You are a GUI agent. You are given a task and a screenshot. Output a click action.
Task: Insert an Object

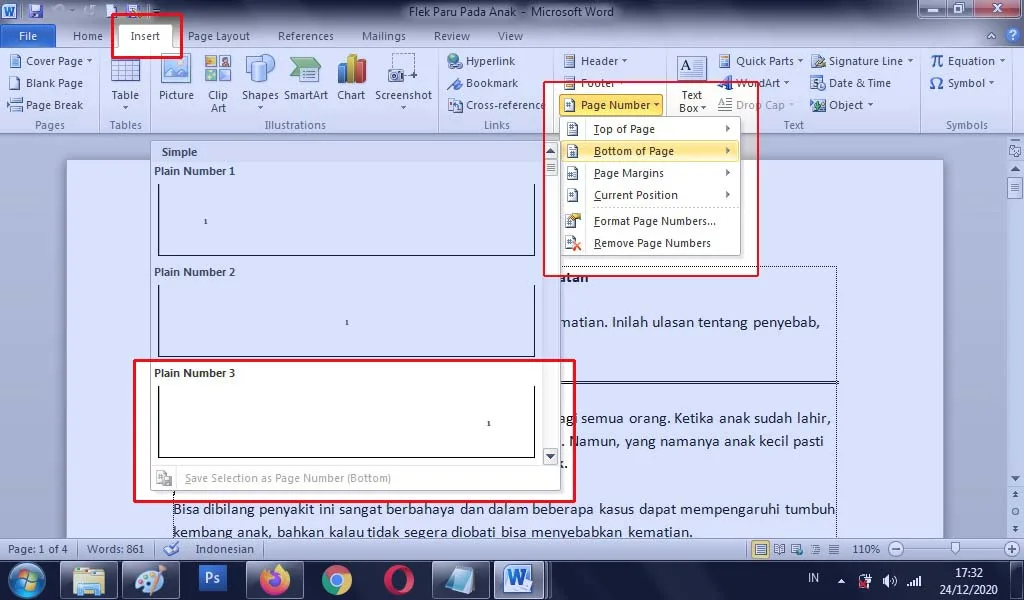(x=842, y=105)
